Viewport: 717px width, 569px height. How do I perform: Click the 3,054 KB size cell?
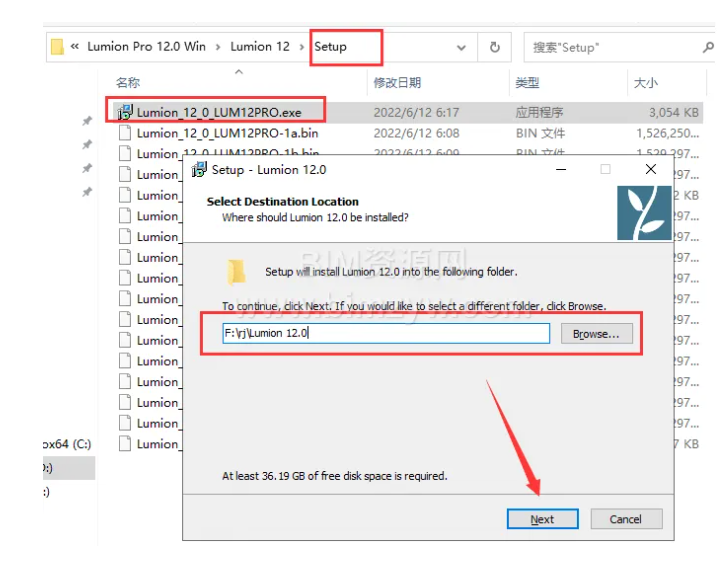[x=674, y=113]
